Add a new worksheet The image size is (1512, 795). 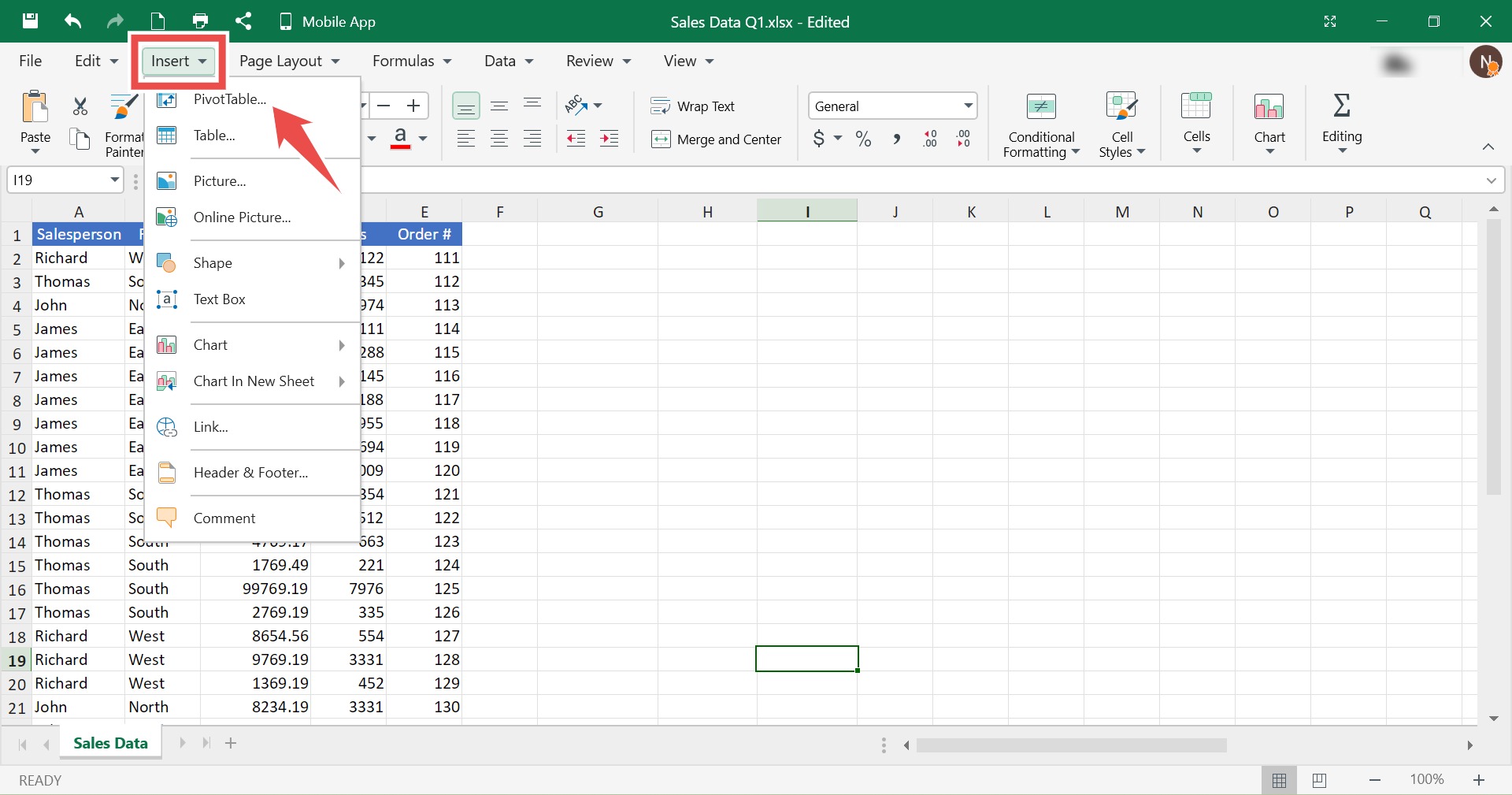[x=230, y=743]
